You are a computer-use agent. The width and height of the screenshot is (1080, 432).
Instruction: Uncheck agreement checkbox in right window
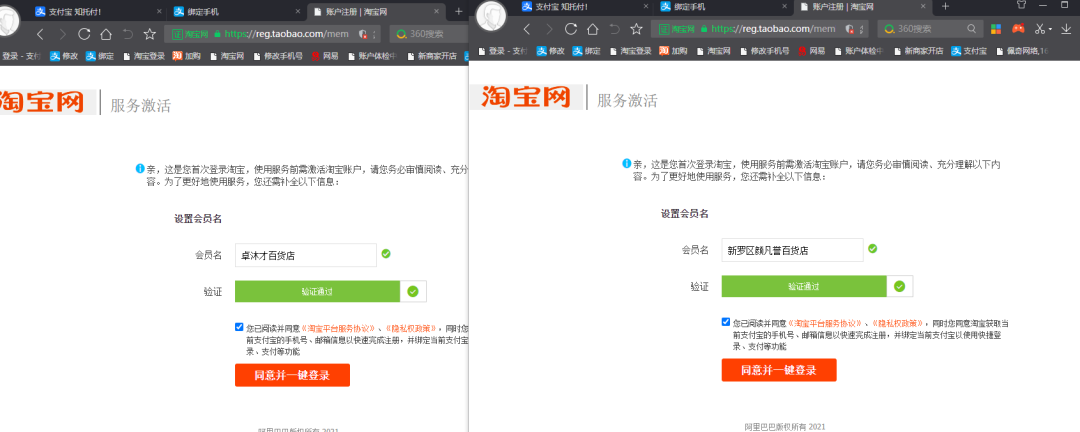click(726, 322)
